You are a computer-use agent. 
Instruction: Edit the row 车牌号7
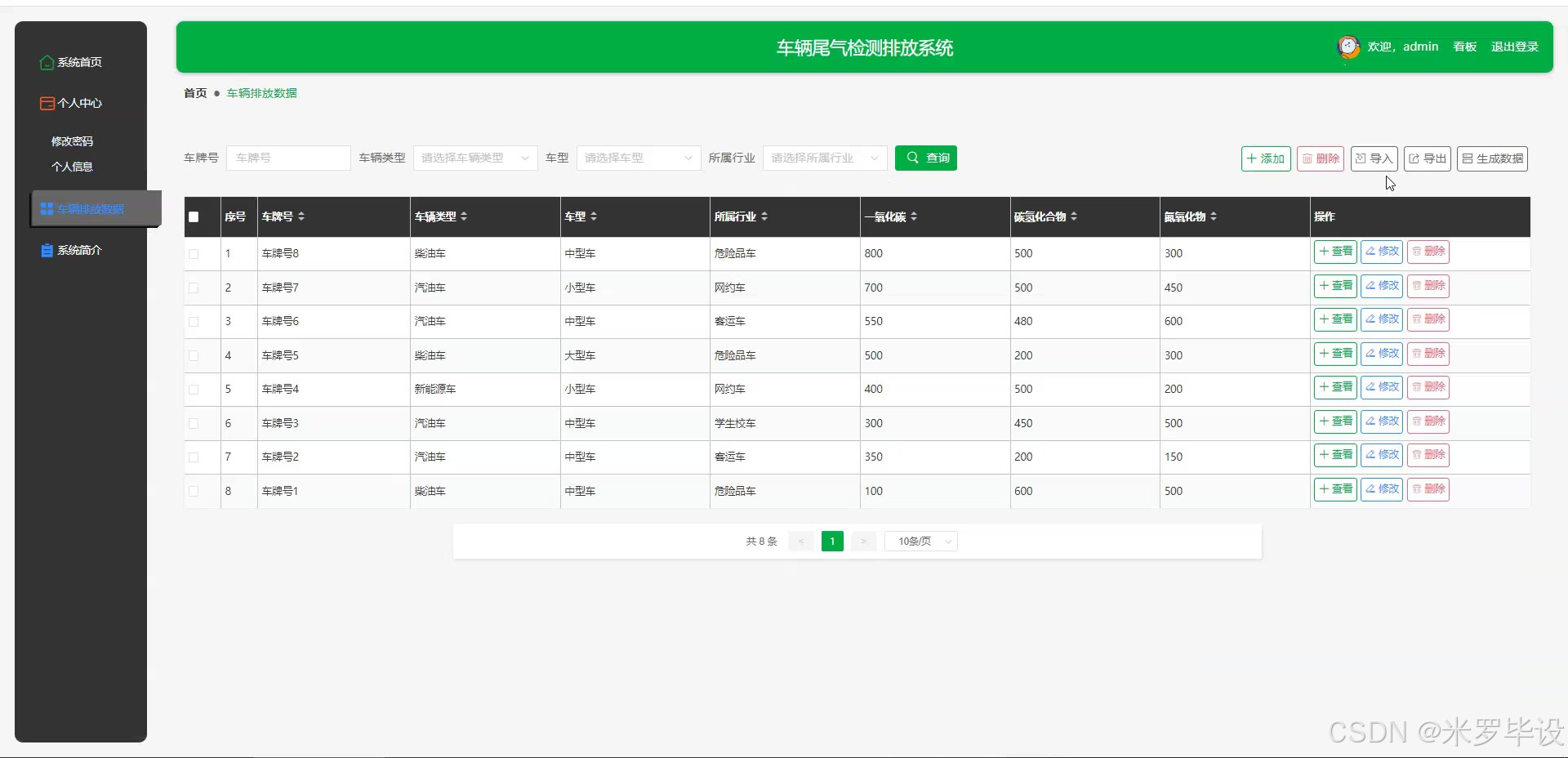click(x=1382, y=286)
